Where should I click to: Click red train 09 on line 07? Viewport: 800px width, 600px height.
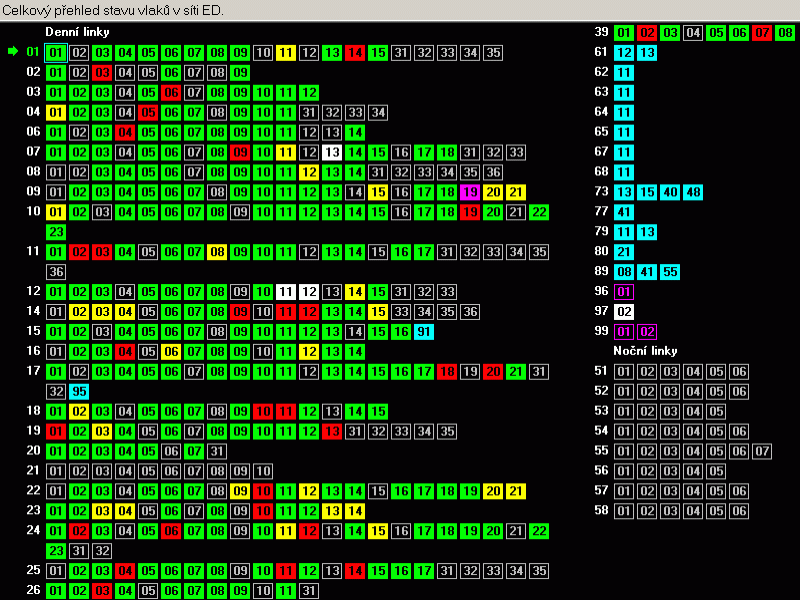(240, 152)
